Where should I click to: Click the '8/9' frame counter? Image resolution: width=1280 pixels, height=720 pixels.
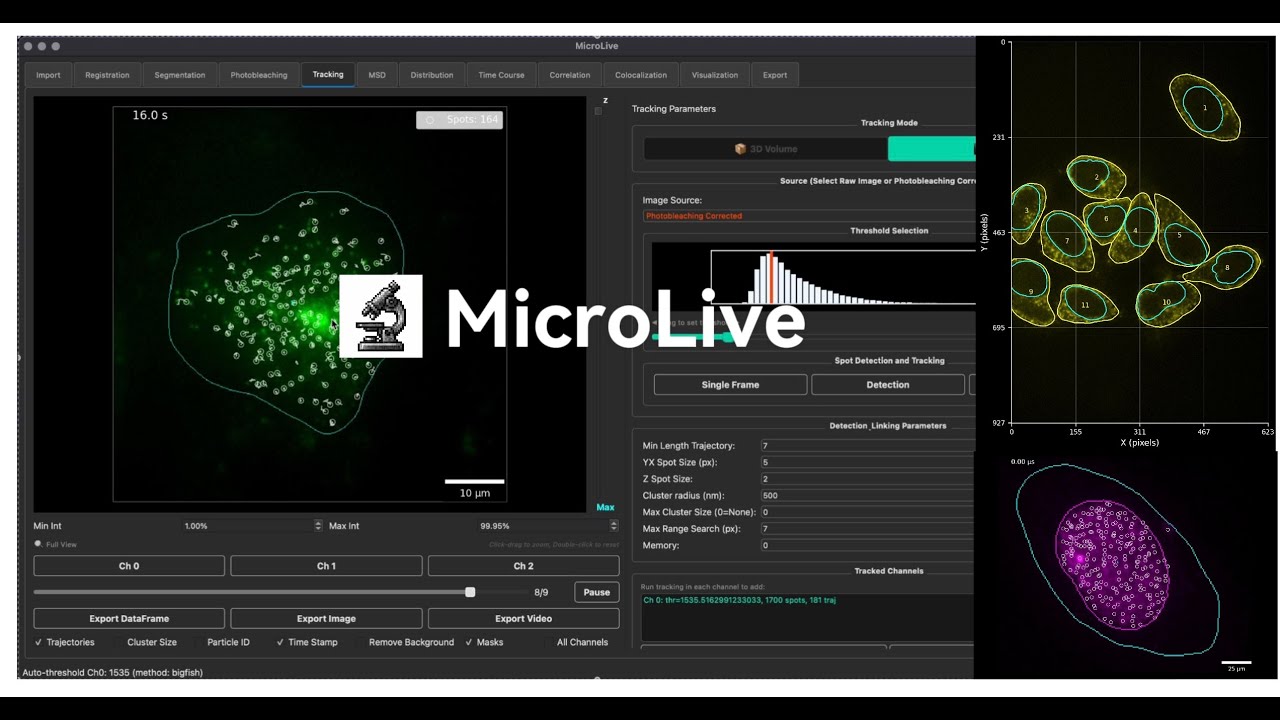541,592
